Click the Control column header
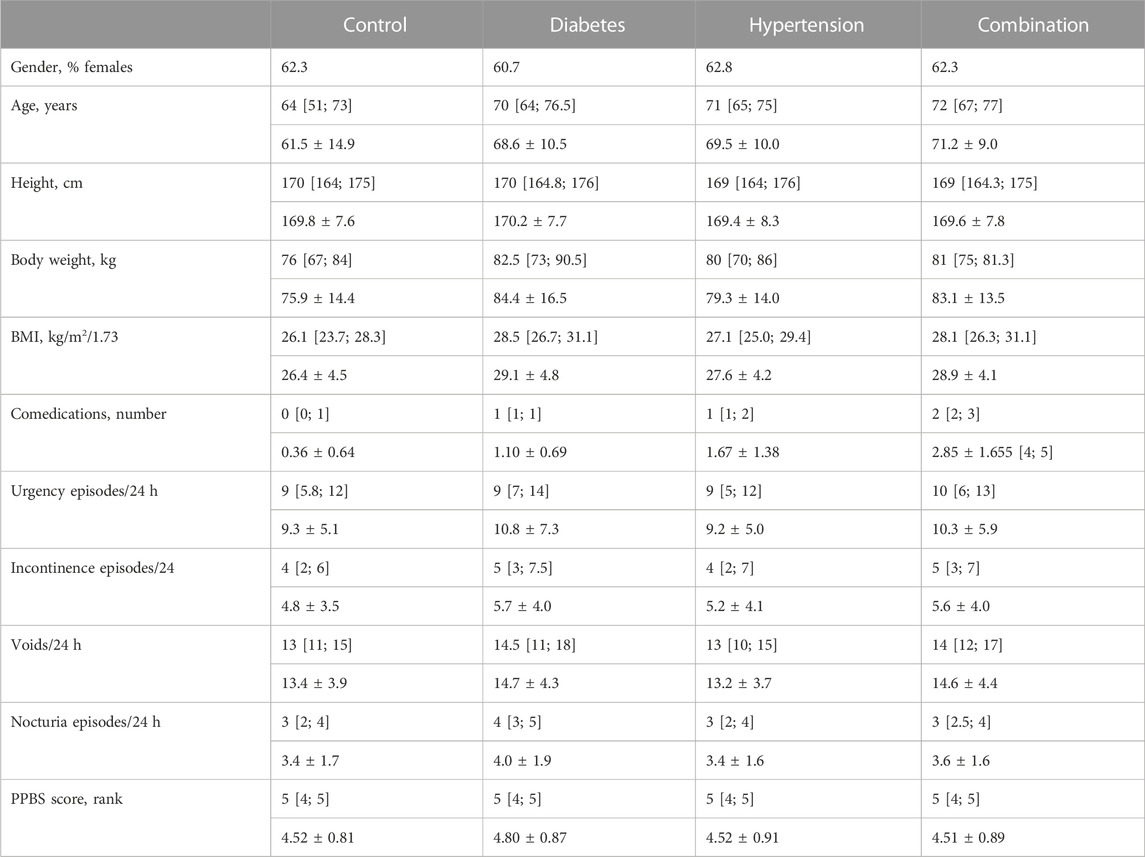The width and height of the screenshot is (1145, 857). [x=375, y=25]
